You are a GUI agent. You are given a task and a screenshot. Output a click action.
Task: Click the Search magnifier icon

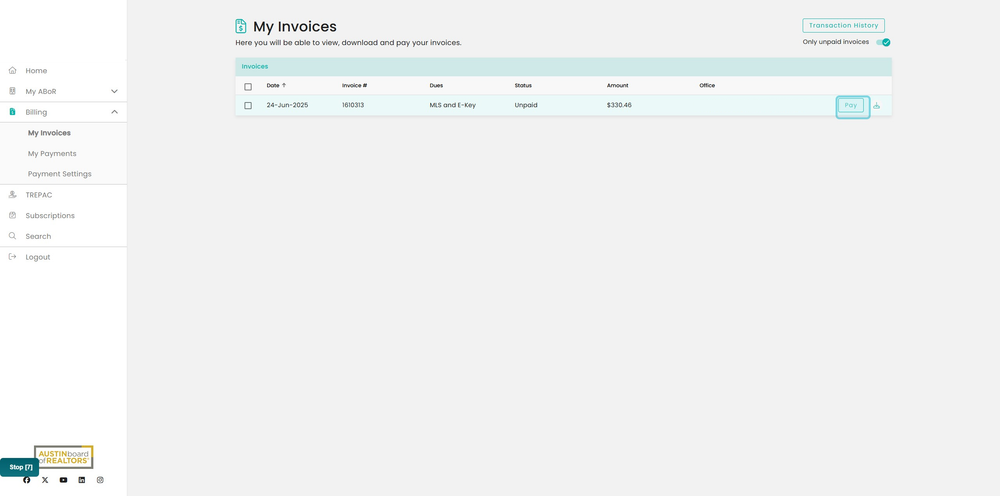tap(12, 236)
